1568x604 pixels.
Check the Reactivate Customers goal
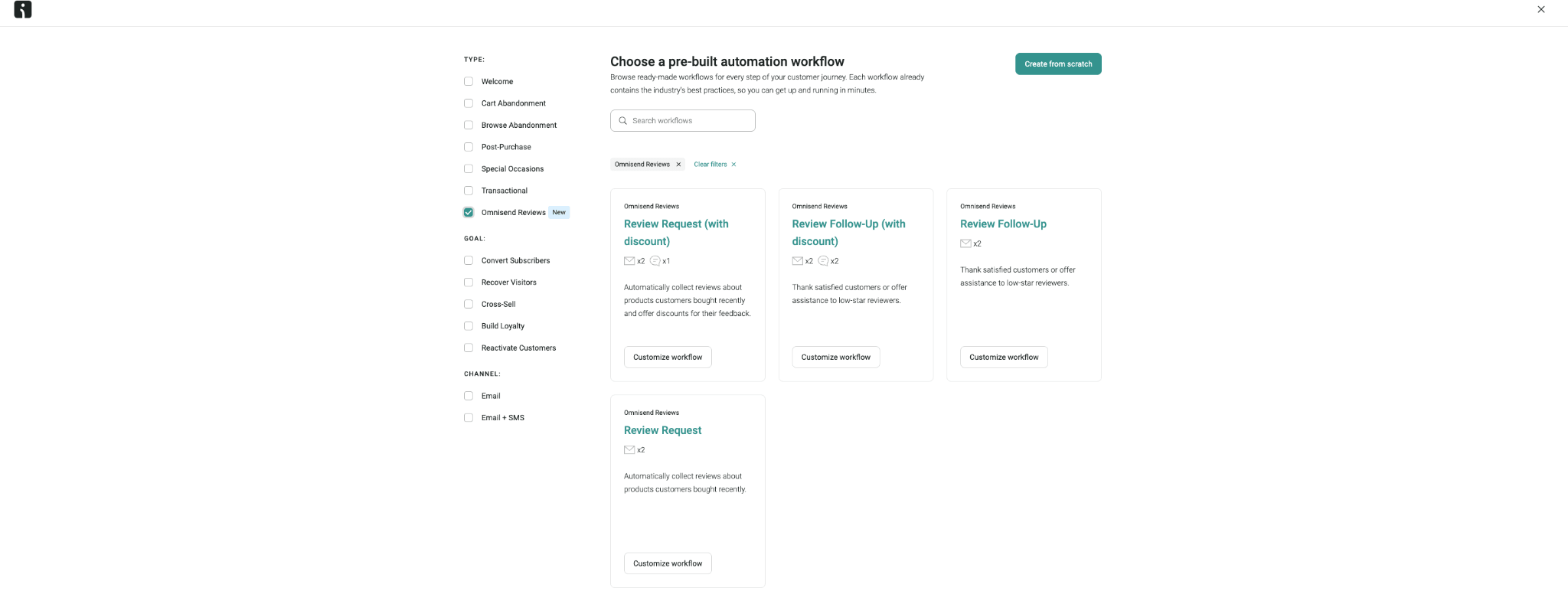point(469,348)
